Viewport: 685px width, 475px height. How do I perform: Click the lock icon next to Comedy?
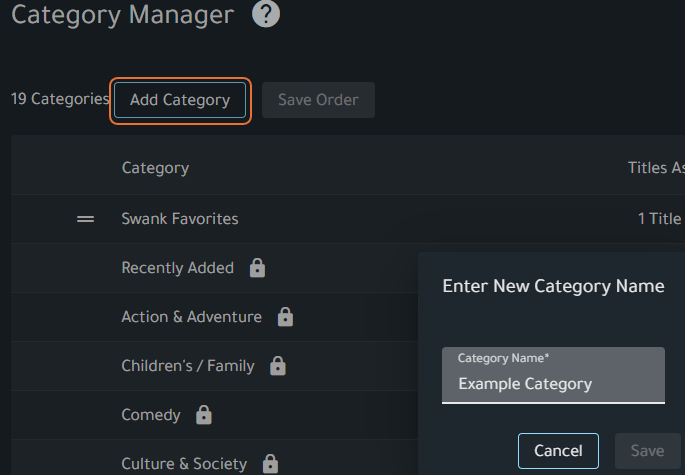204,415
